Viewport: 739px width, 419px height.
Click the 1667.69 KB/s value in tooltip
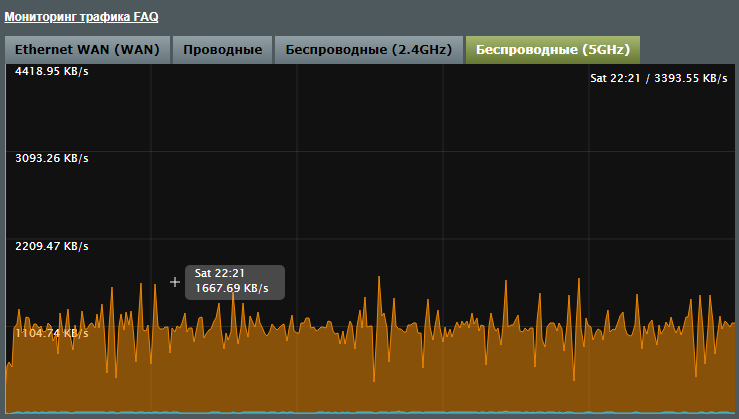click(x=232, y=289)
